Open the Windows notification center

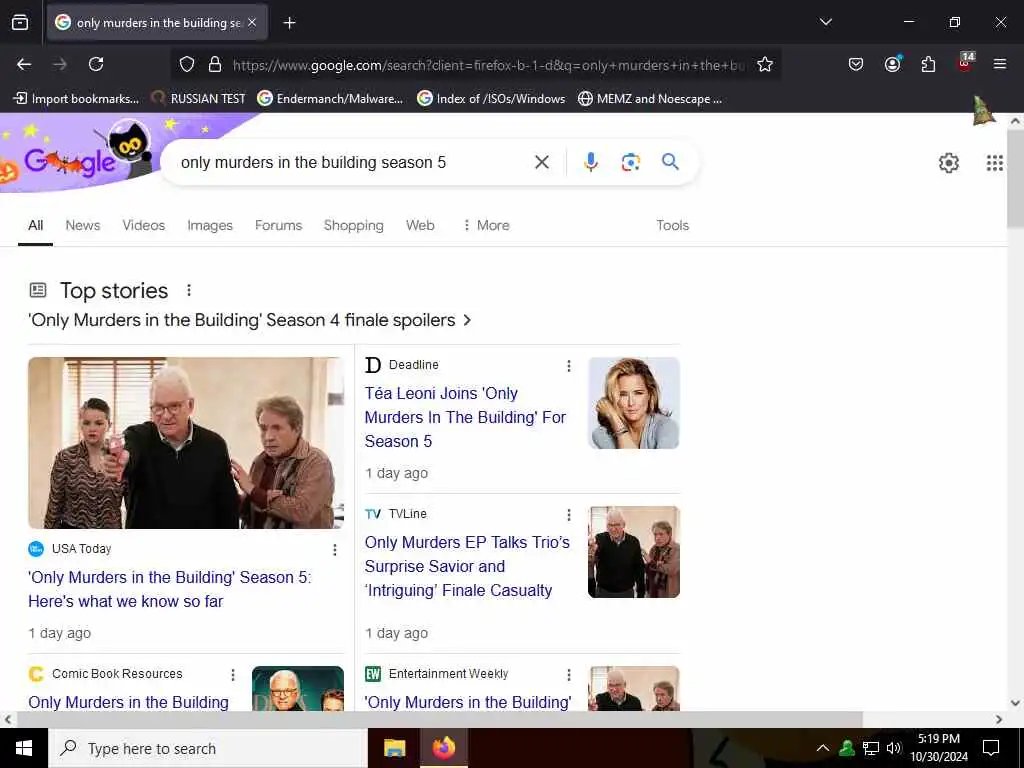991,748
